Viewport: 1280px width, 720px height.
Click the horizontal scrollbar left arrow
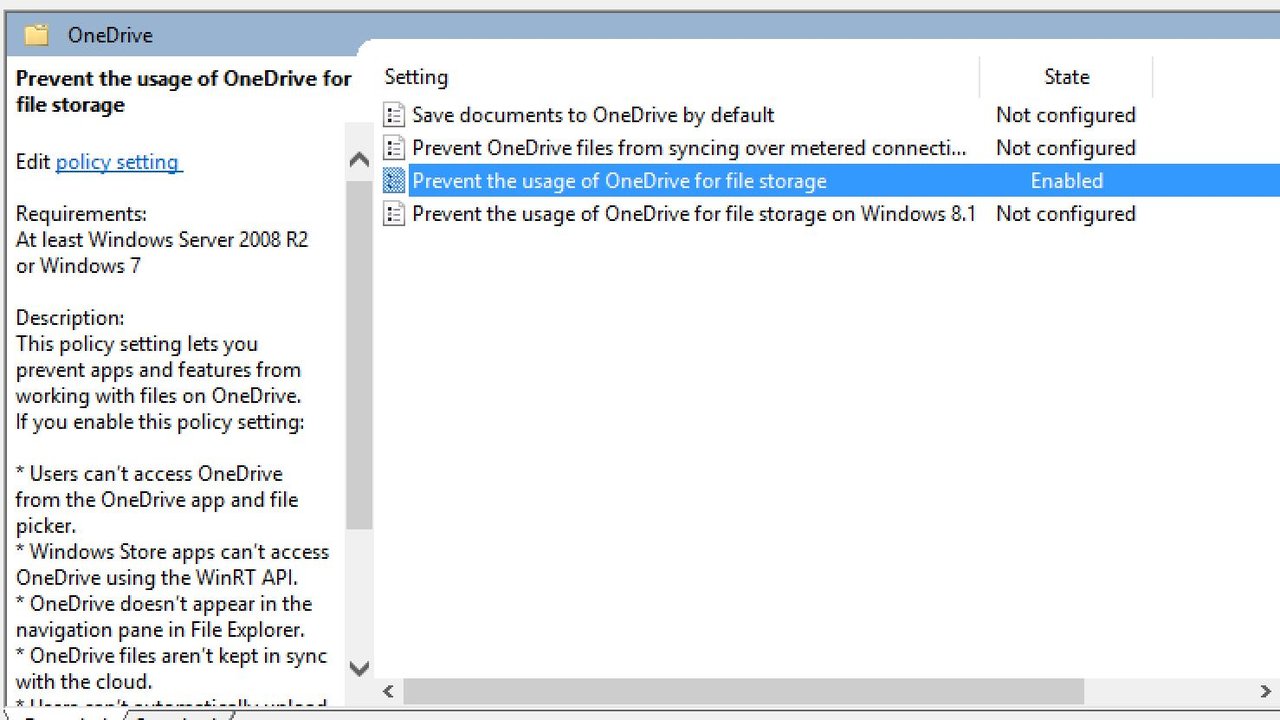pos(389,691)
